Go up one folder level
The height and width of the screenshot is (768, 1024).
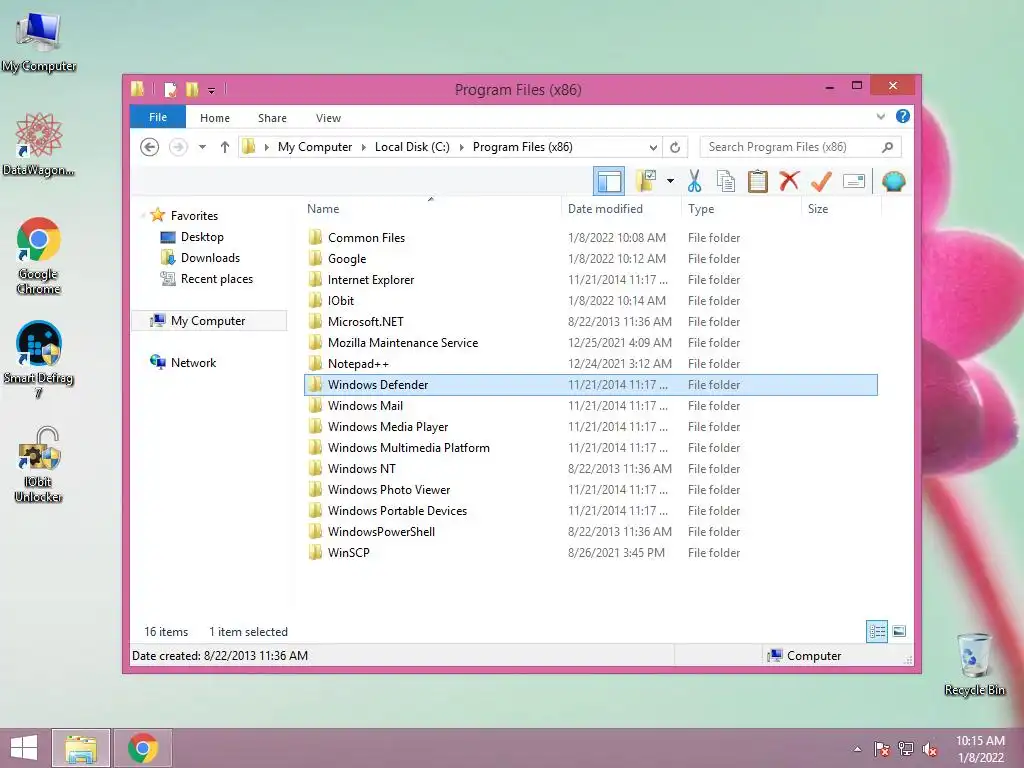pyautogui.click(x=225, y=147)
